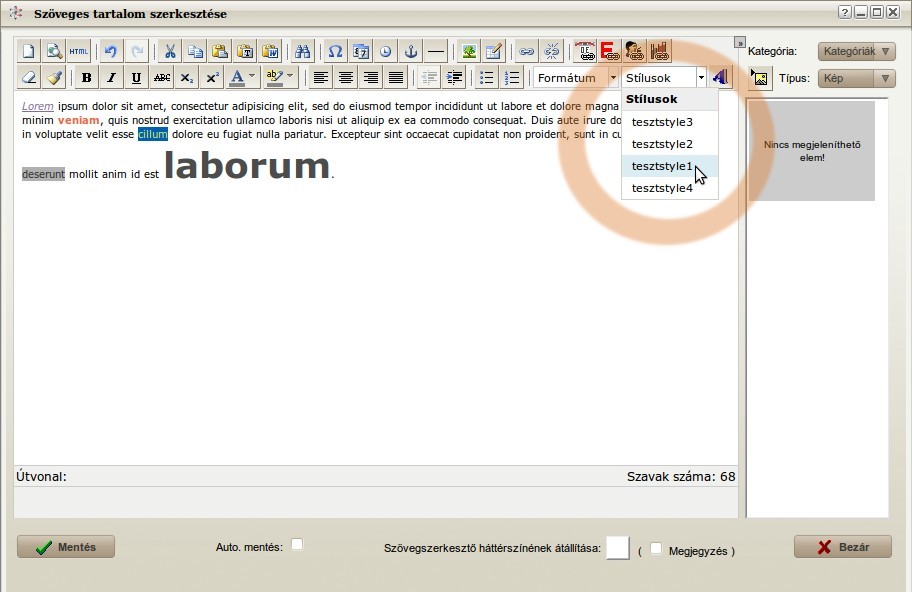Screen dimensions: 912x592
Task: Click the Bezár close button
Action: [x=842, y=547]
